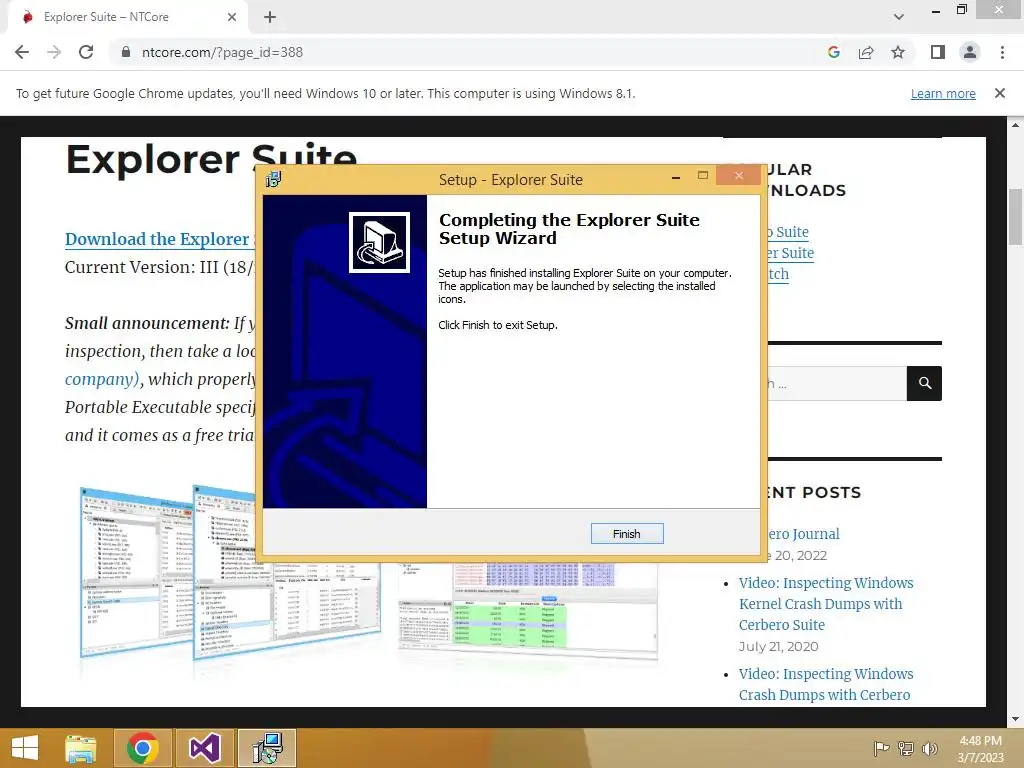Switch to Google Chrome in the taskbar
Screen dimensions: 1024x768
(x=143, y=748)
